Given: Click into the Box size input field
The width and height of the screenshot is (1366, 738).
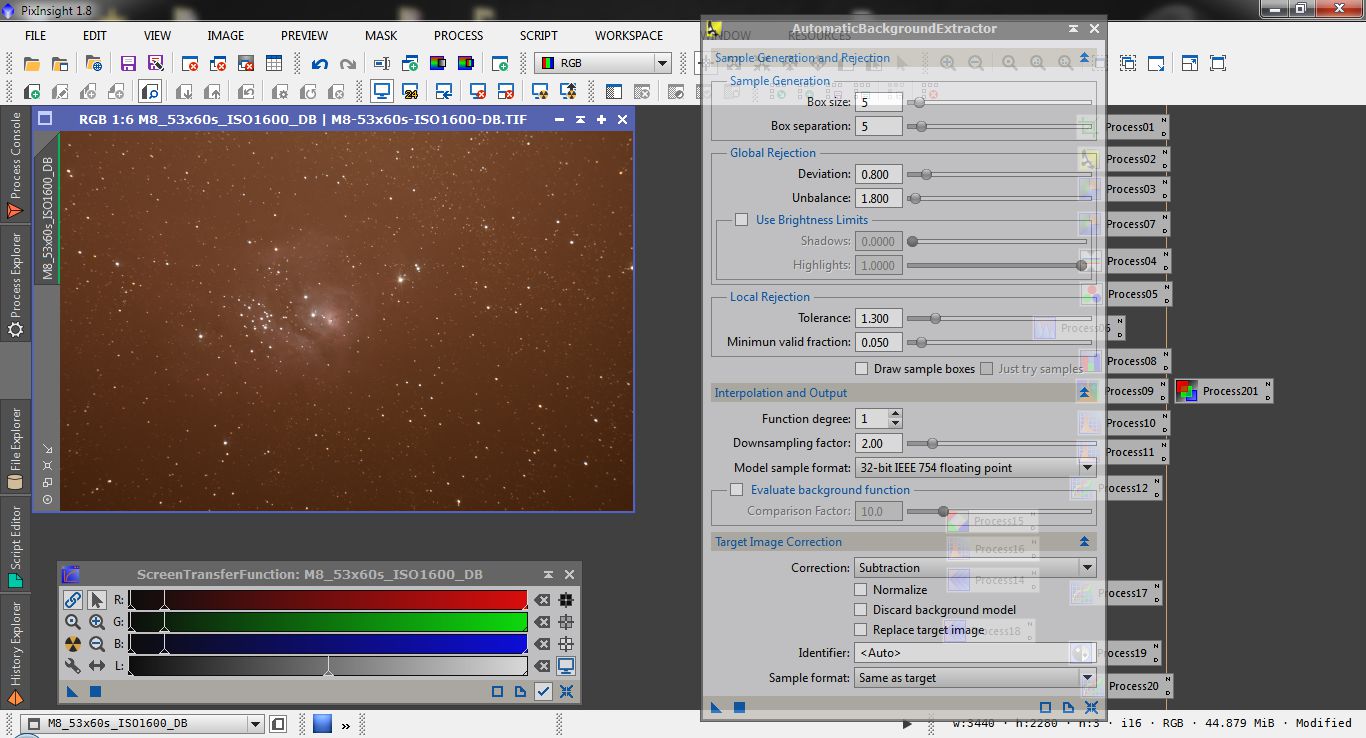Looking at the screenshot, I should click(x=878, y=102).
